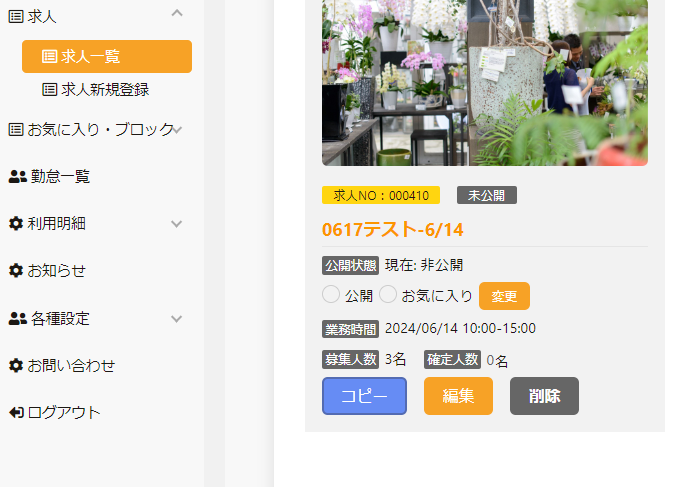Viewport: 681px width, 487px height.
Task: Click the list icon beside 求人
Action: click(x=16, y=17)
